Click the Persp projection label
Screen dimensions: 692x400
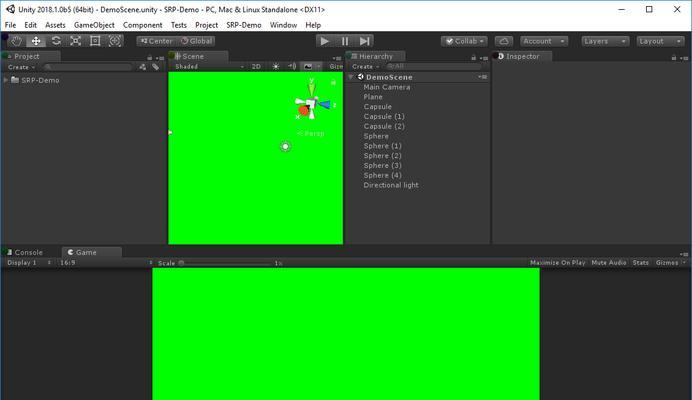point(311,134)
